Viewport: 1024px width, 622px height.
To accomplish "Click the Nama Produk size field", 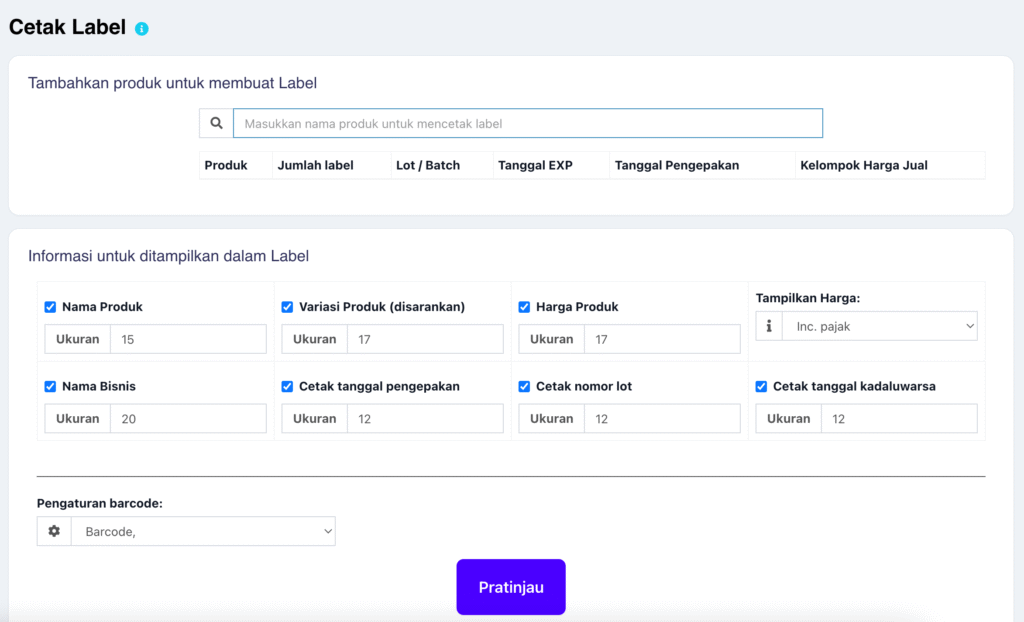I will pos(188,340).
